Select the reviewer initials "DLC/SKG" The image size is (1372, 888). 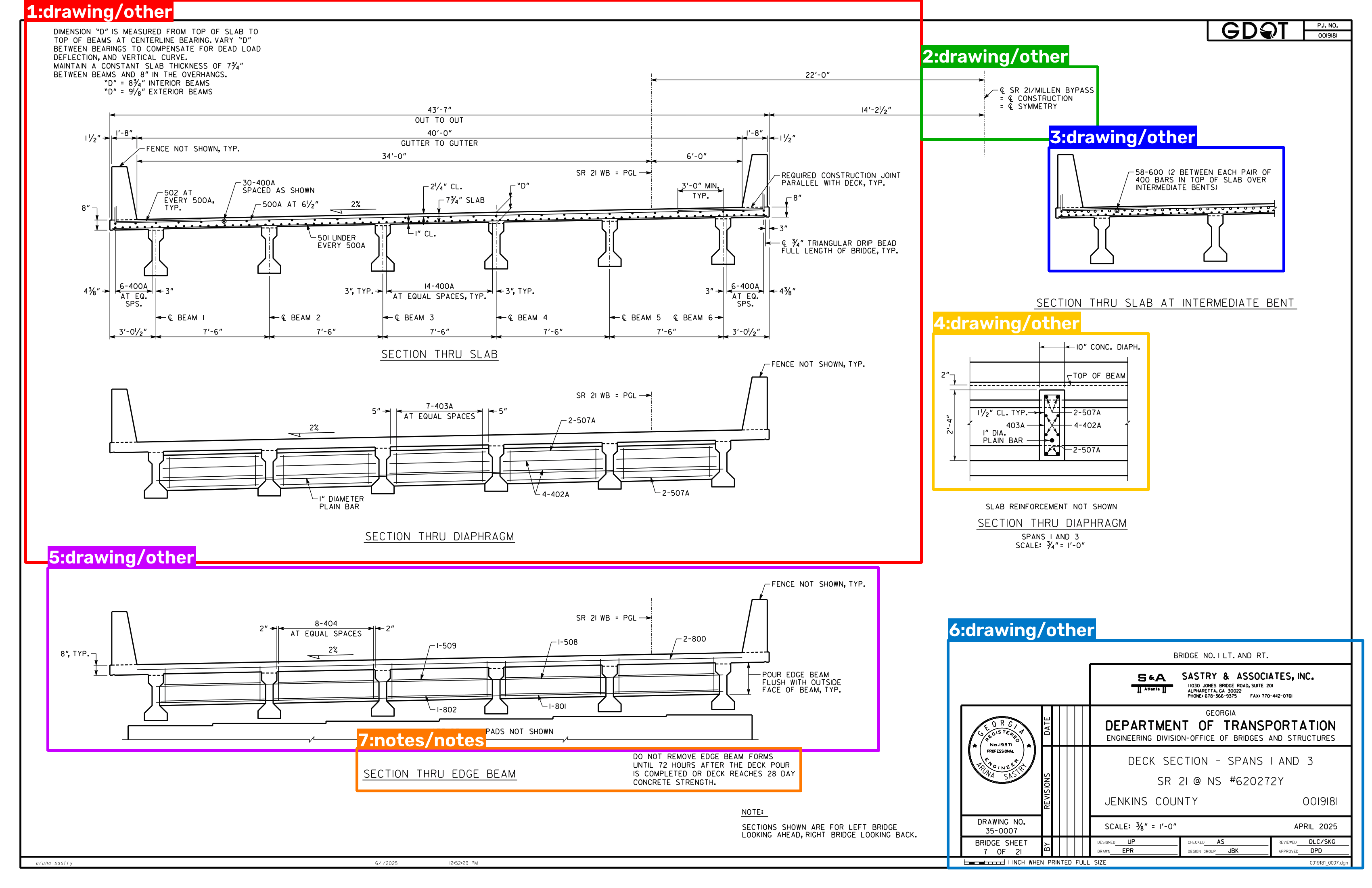coord(1322,842)
